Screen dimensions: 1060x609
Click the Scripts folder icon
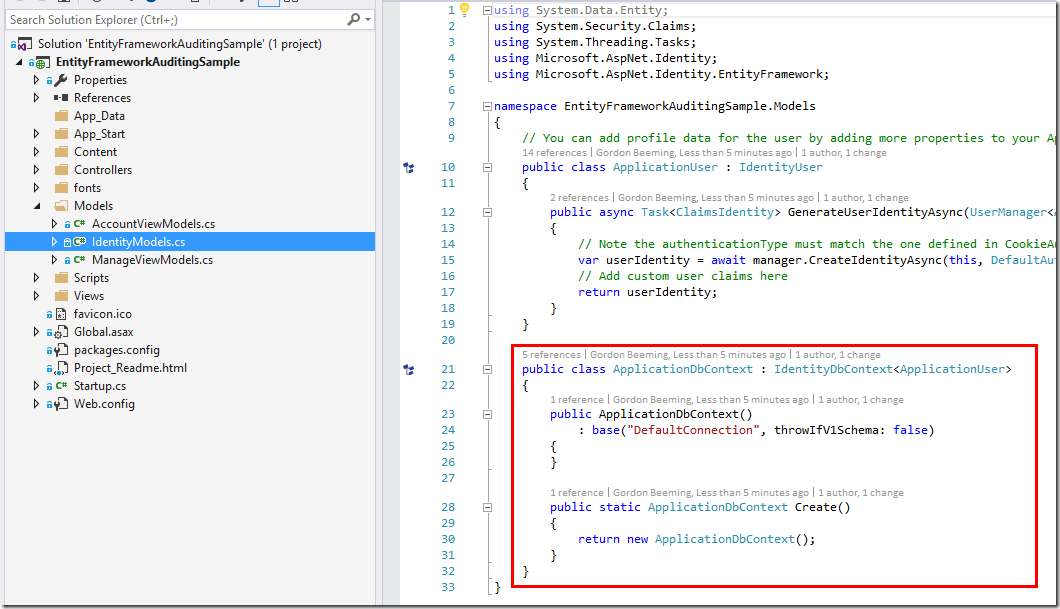61,278
